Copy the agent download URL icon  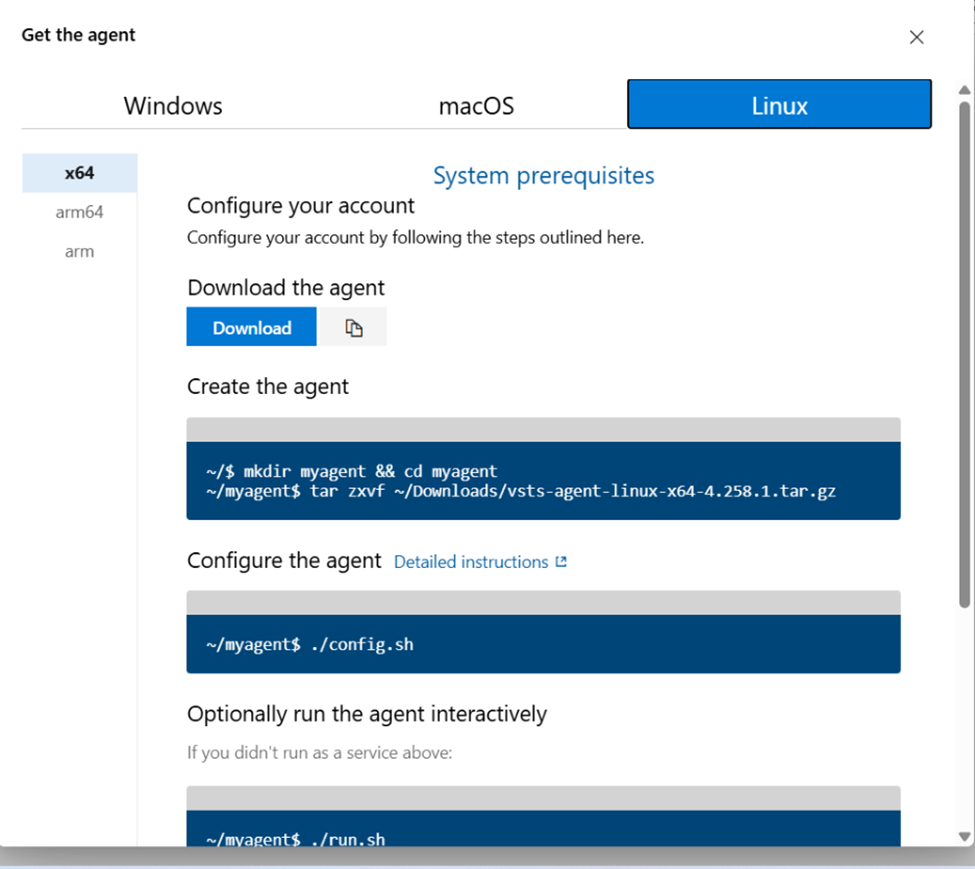point(353,326)
